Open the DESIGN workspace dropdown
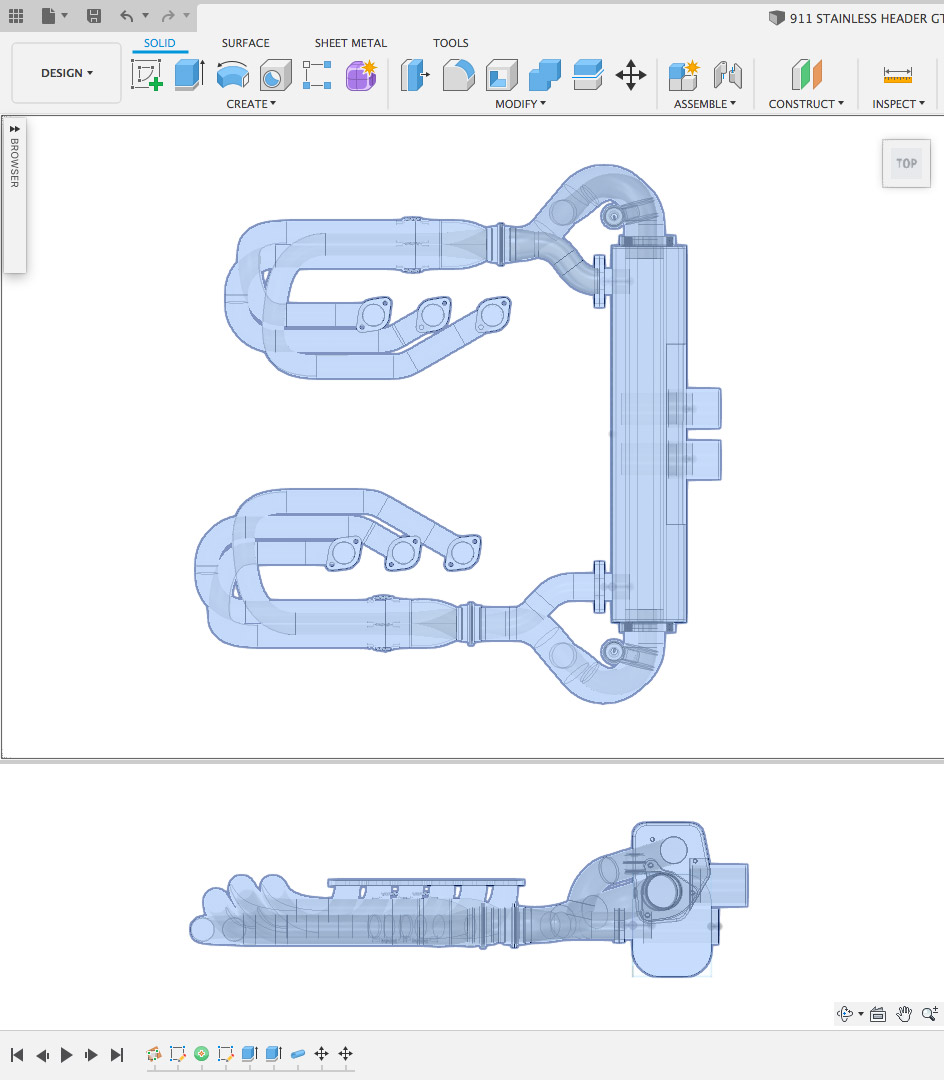Viewport: 944px width, 1080px height. point(67,73)
